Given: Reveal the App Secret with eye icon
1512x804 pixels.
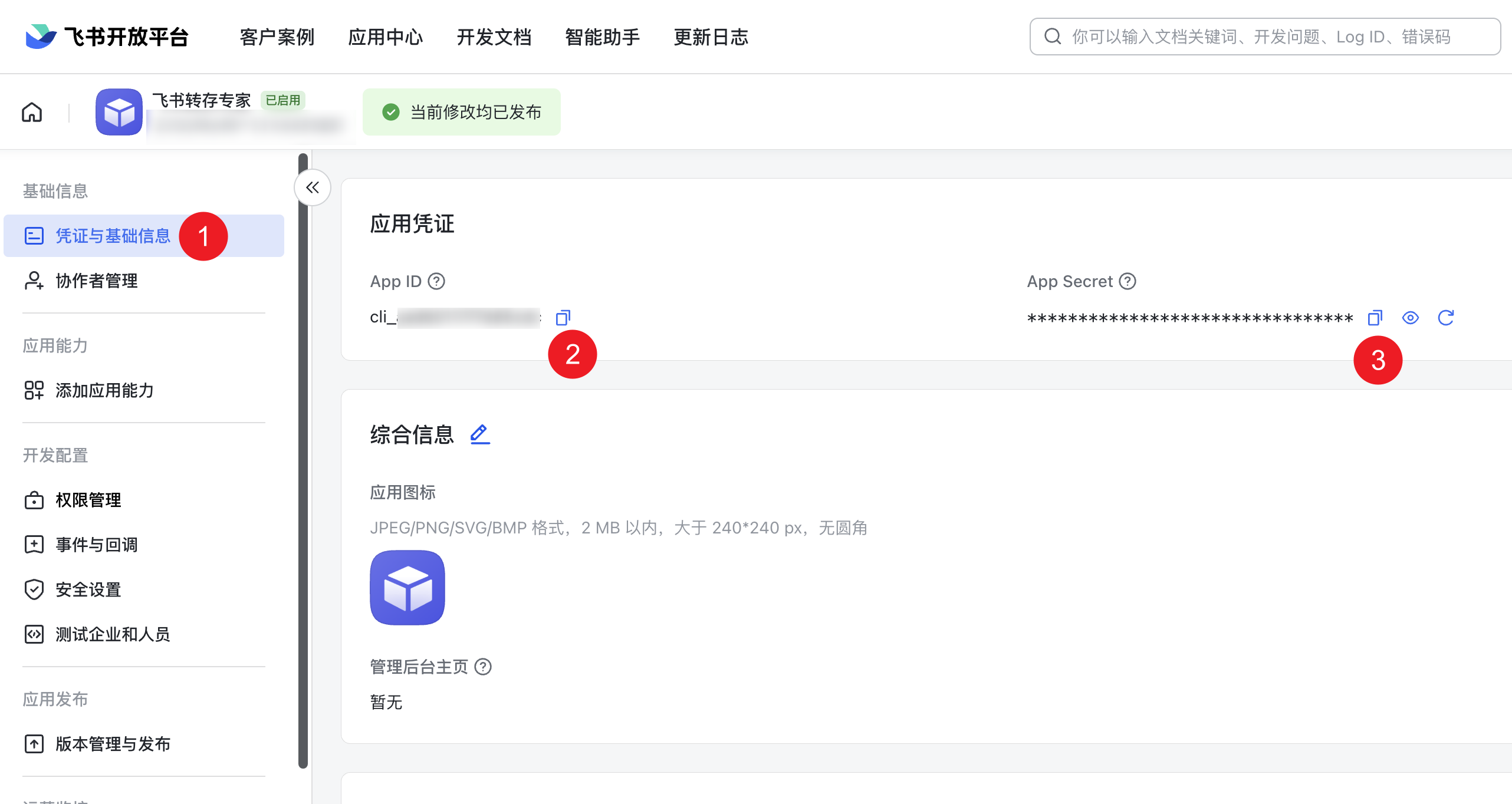Looking at the screenshot, I should pos(1410,318).
